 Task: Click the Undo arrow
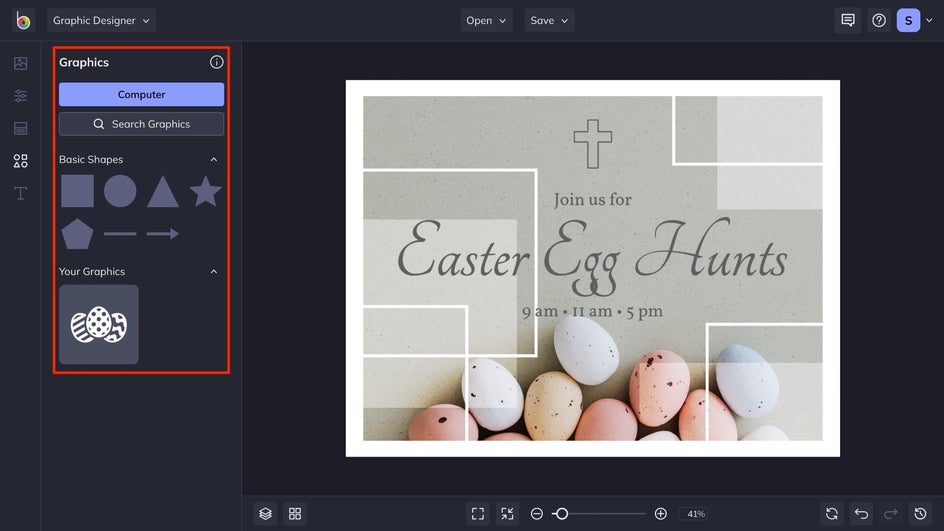point(861,513)
